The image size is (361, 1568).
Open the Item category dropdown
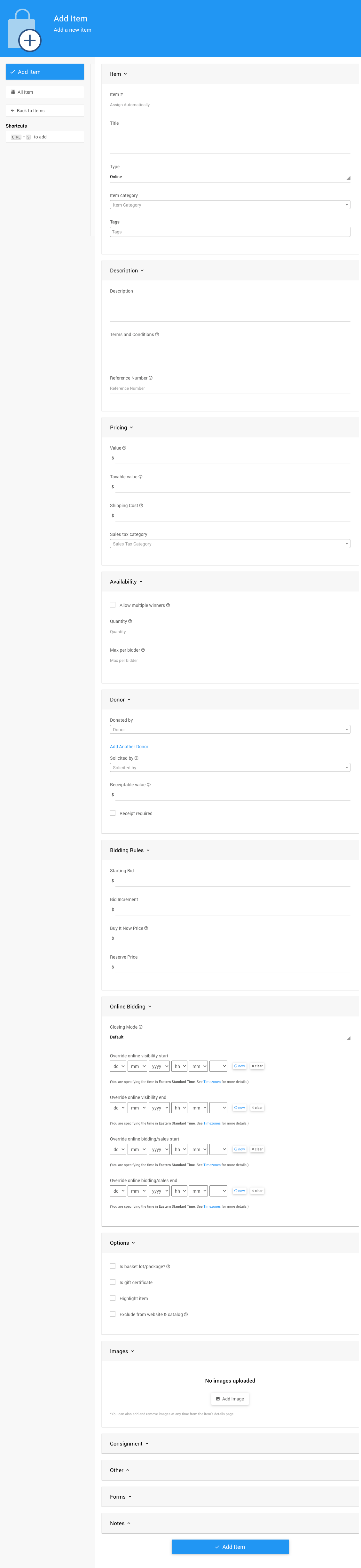(230, 205)
